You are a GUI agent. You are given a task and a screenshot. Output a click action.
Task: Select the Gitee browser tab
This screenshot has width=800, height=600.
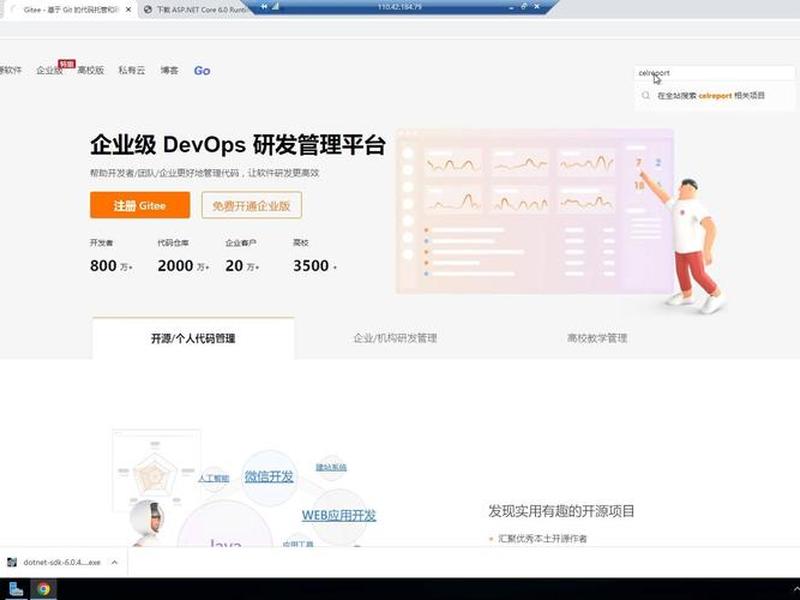[x=70, y=10]
